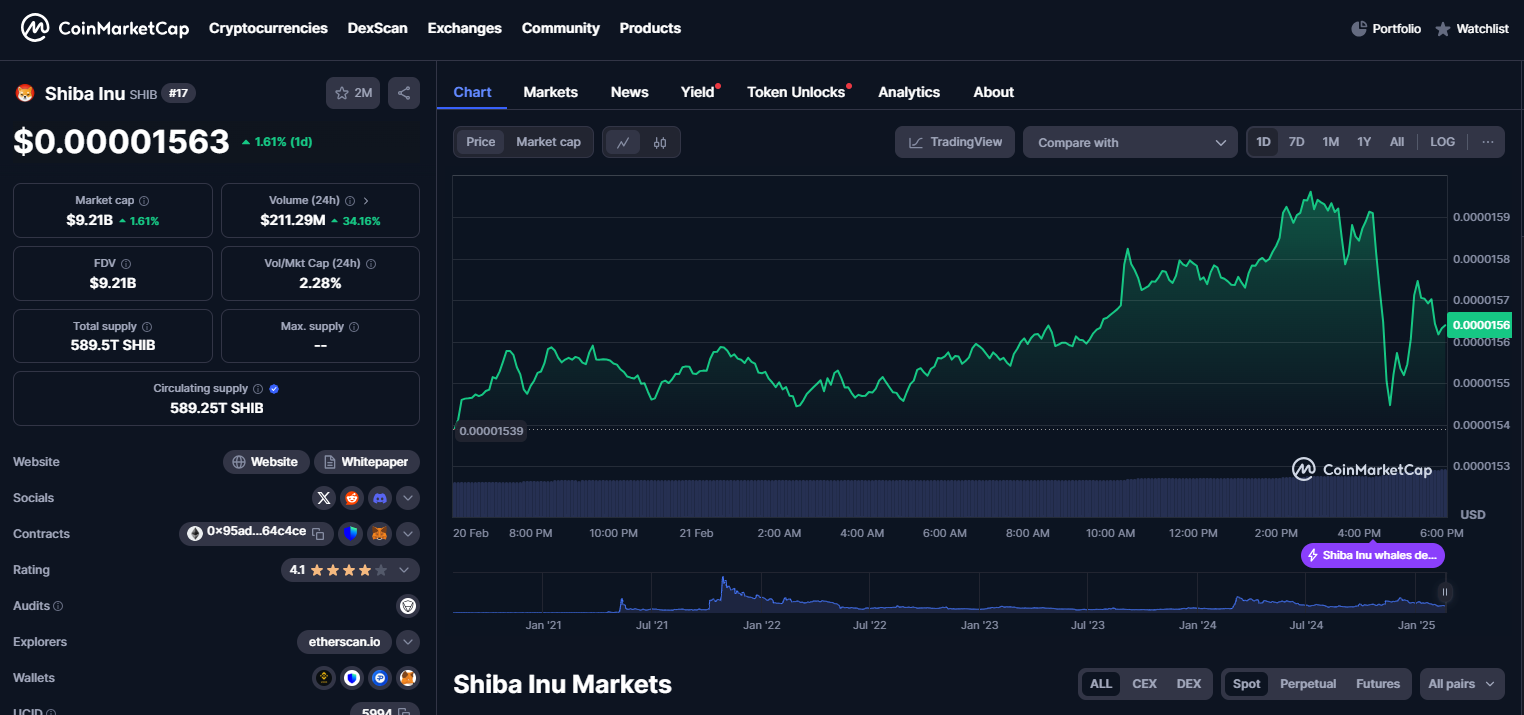Open the News tab
Image resolution: width=1524 pixels, height=715 pixels.
[630, 92]
